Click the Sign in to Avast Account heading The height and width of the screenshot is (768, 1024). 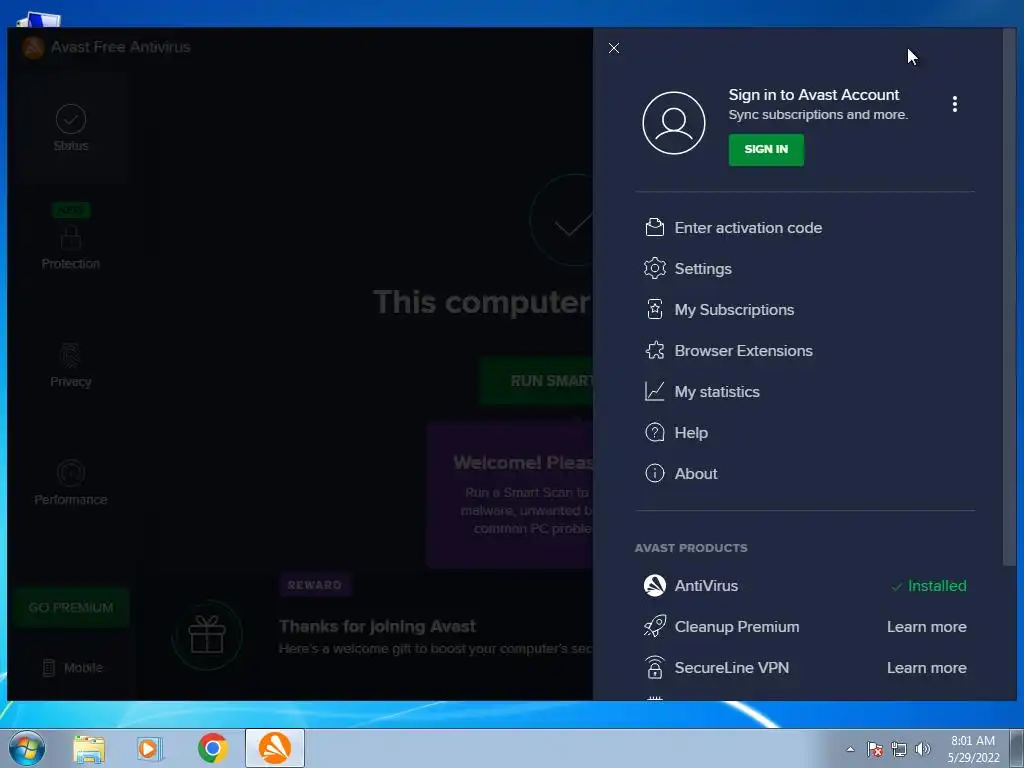pyautogui.click(x=814, y=95)
